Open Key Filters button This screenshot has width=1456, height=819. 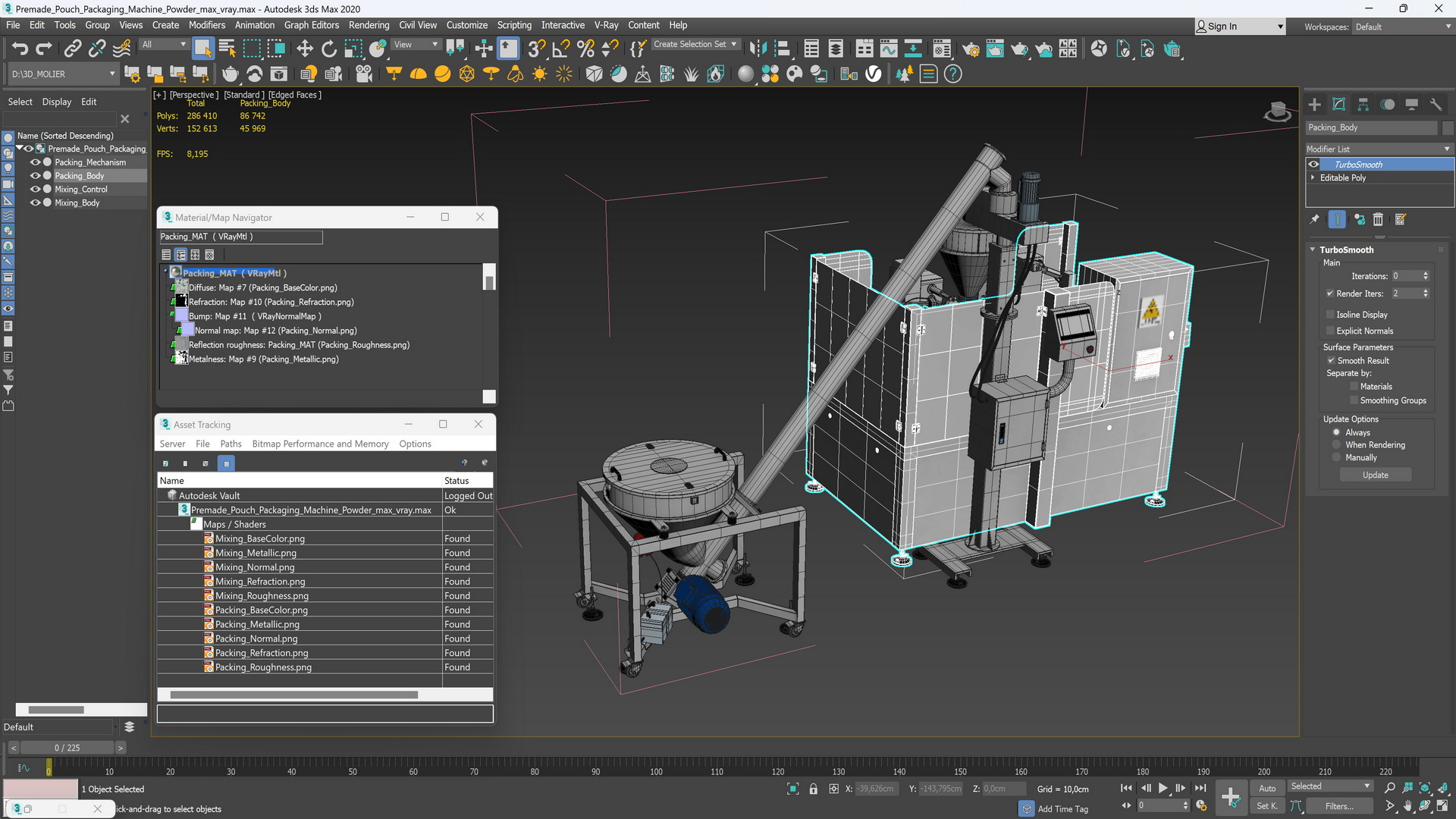click(1338, 807)
